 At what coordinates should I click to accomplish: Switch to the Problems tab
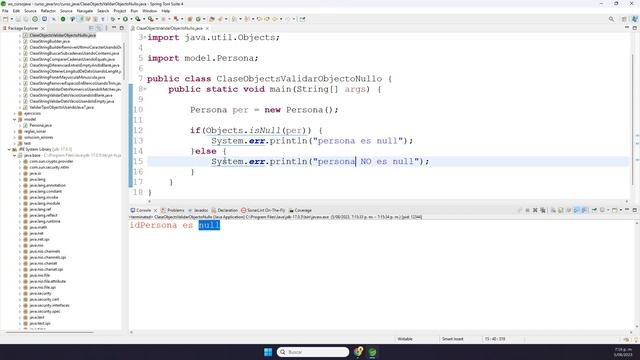point(173,210)
